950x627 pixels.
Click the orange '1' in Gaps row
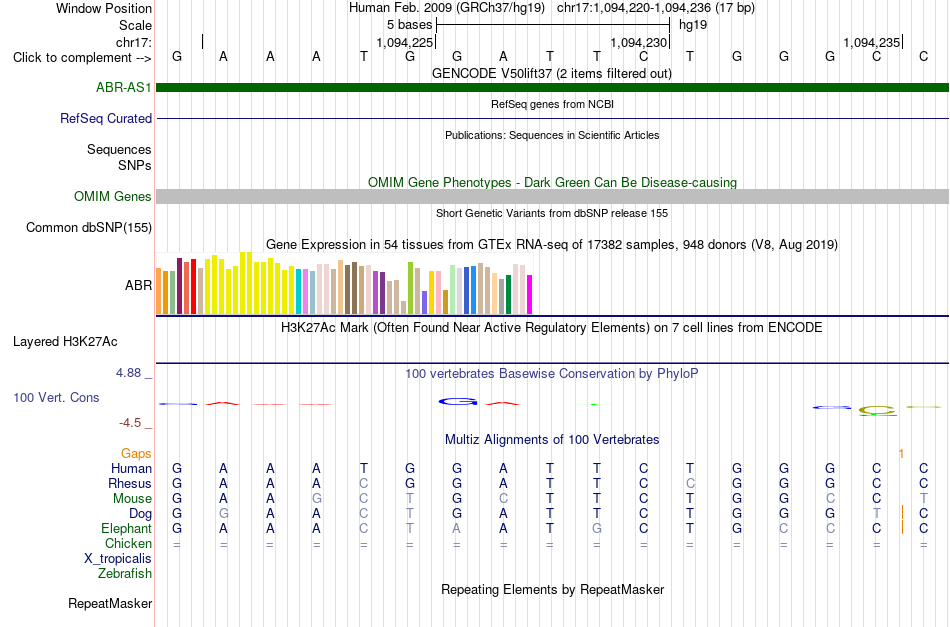tap(902, 454)
